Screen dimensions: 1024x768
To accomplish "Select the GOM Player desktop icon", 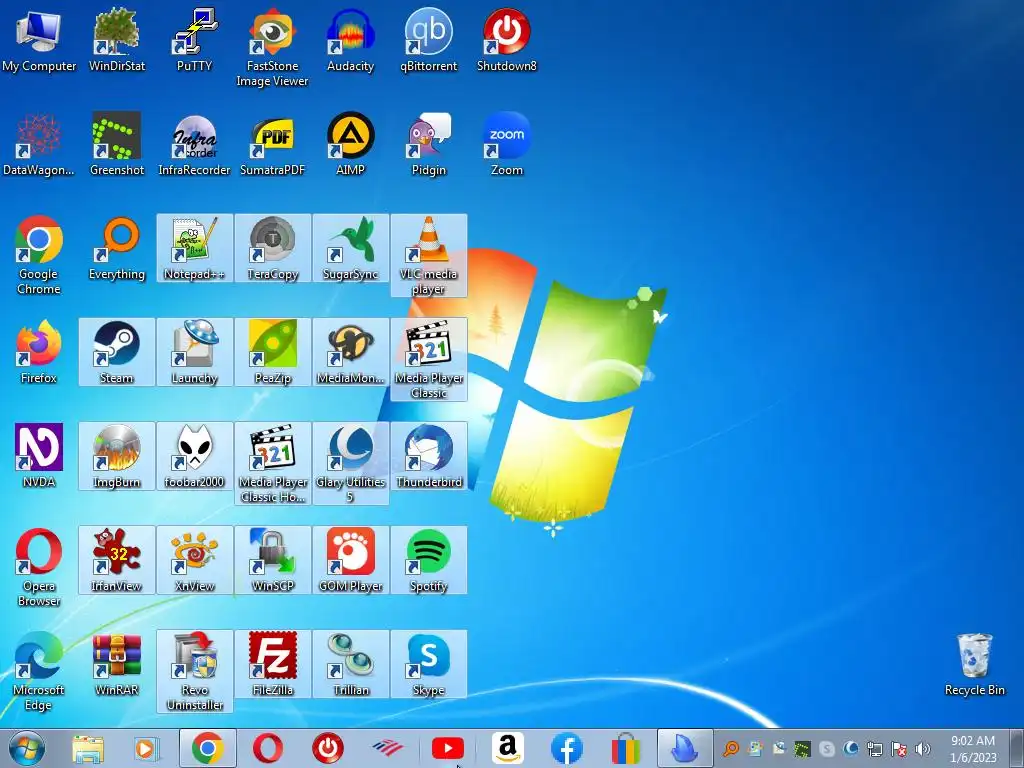I will [x=351, y=560].
